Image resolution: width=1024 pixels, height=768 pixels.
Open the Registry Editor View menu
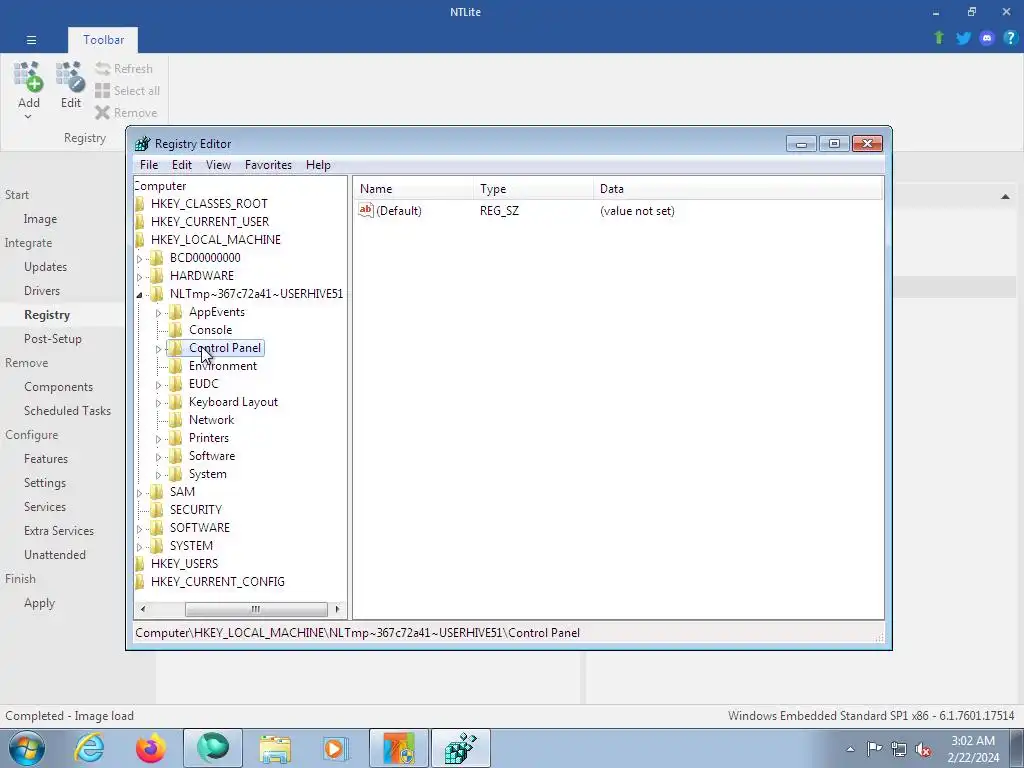218,165
